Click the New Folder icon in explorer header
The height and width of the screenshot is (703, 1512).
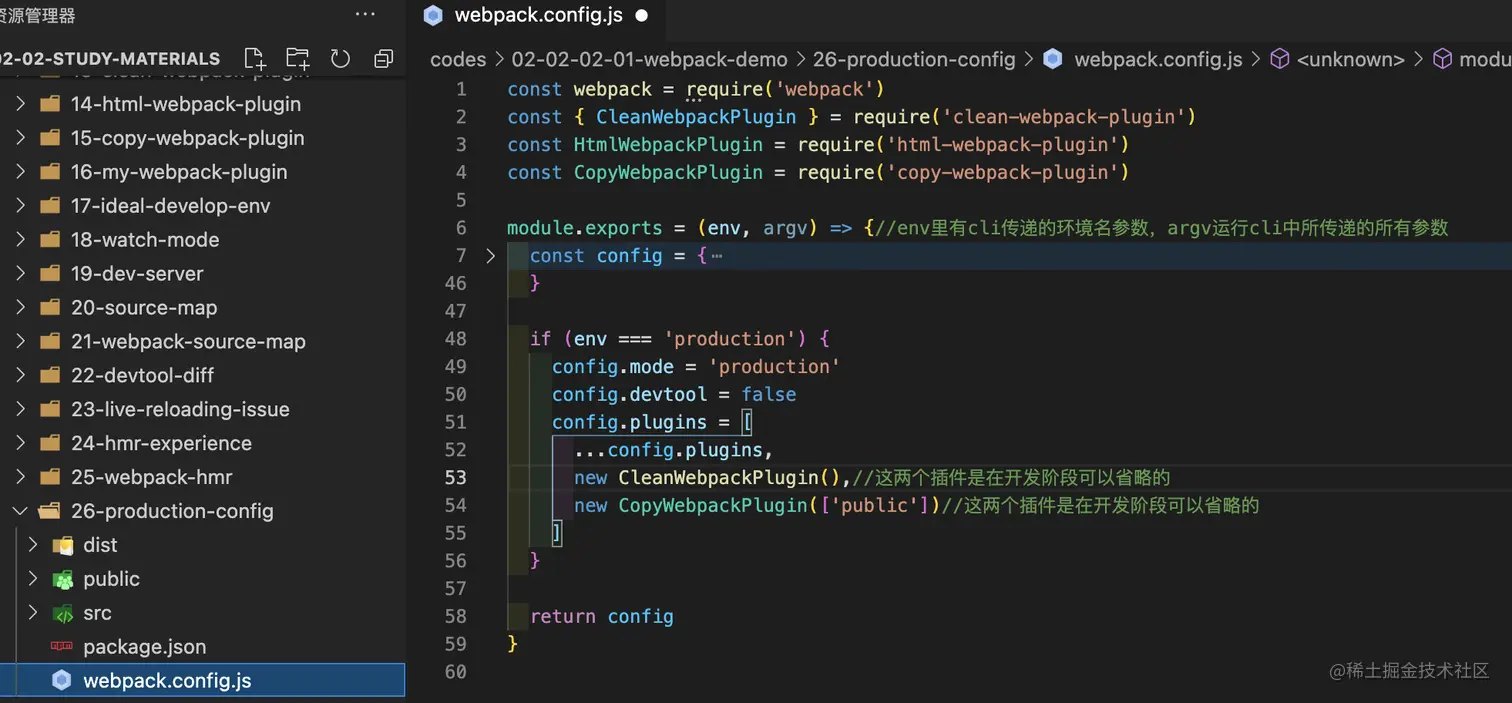[297, 58]
